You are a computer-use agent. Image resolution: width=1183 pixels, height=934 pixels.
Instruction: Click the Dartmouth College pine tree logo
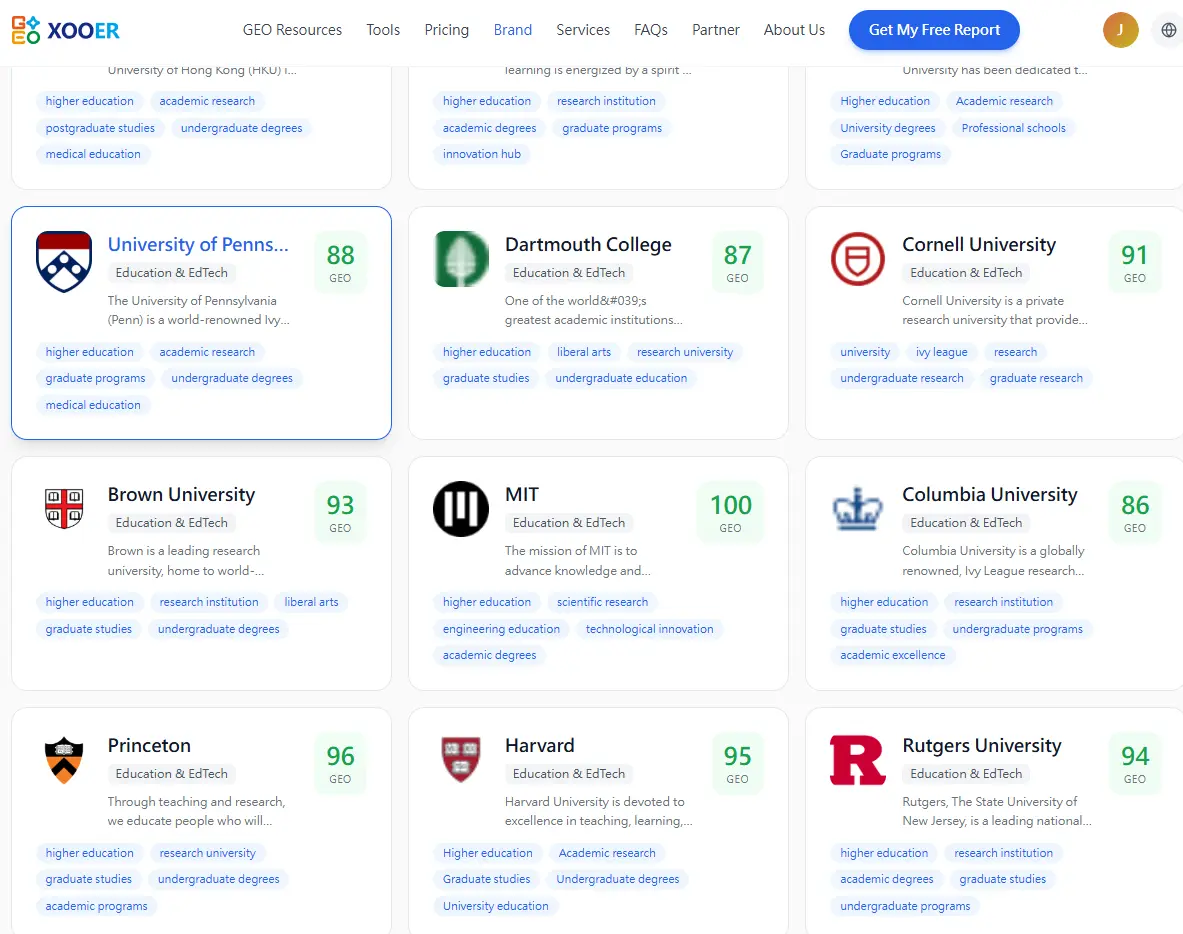[x=462, y=259]
